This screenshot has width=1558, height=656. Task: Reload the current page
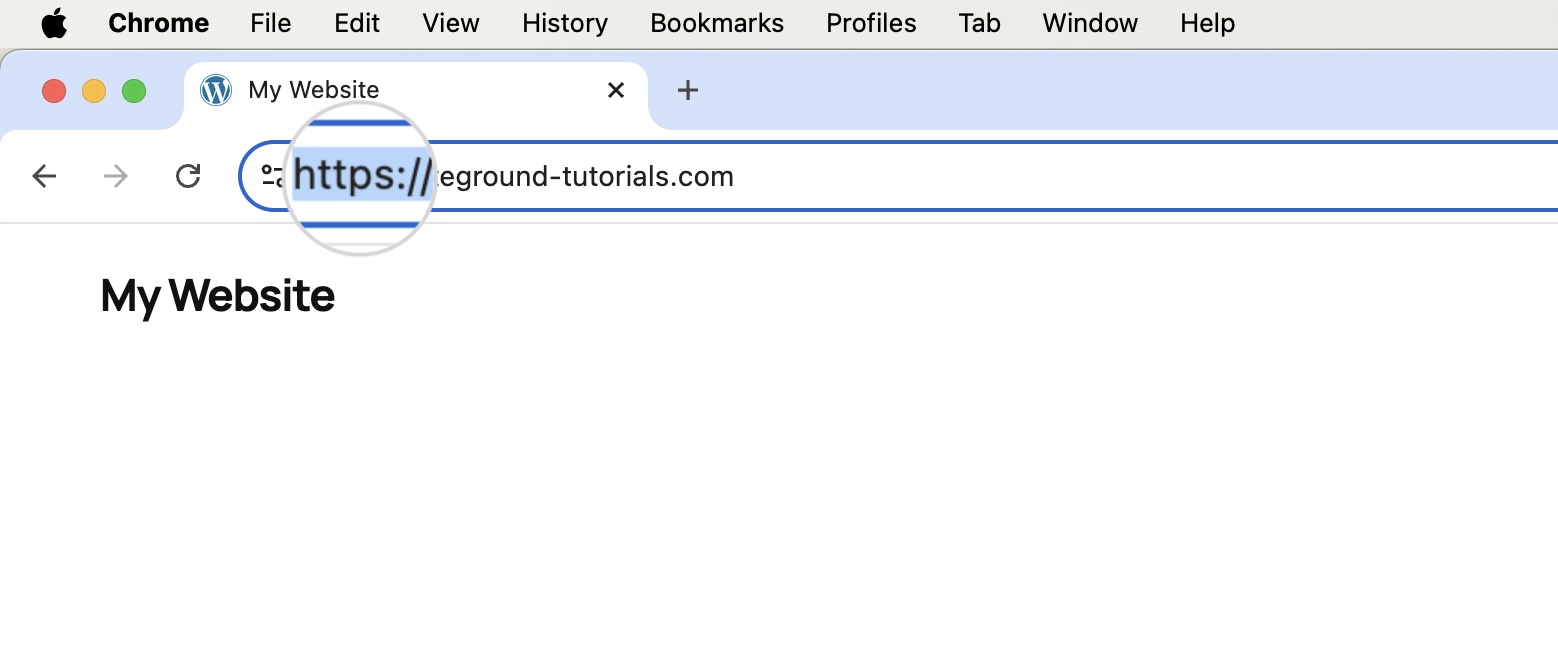188,176
